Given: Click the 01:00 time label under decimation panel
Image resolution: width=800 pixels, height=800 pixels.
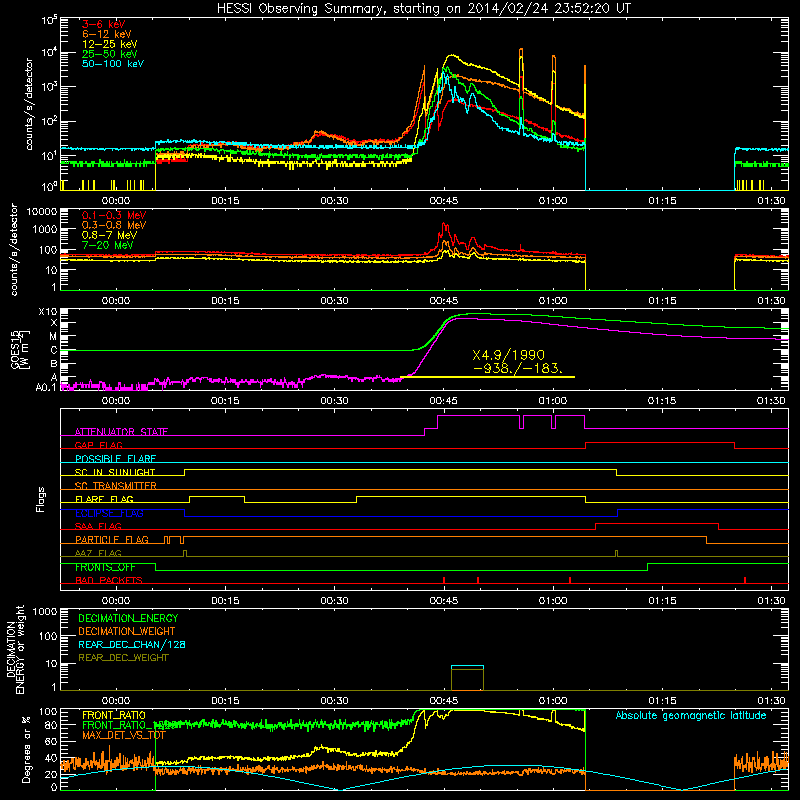Looking at the screenshot, I should point(553,701).
